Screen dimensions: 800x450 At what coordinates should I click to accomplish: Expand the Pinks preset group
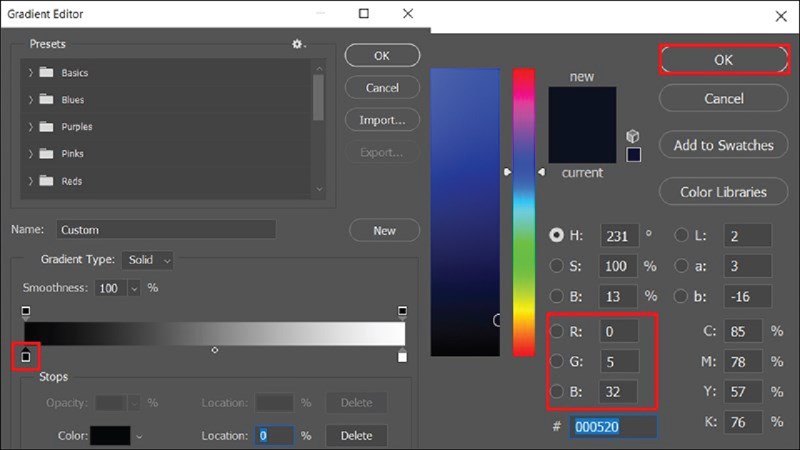pos(31,154)
